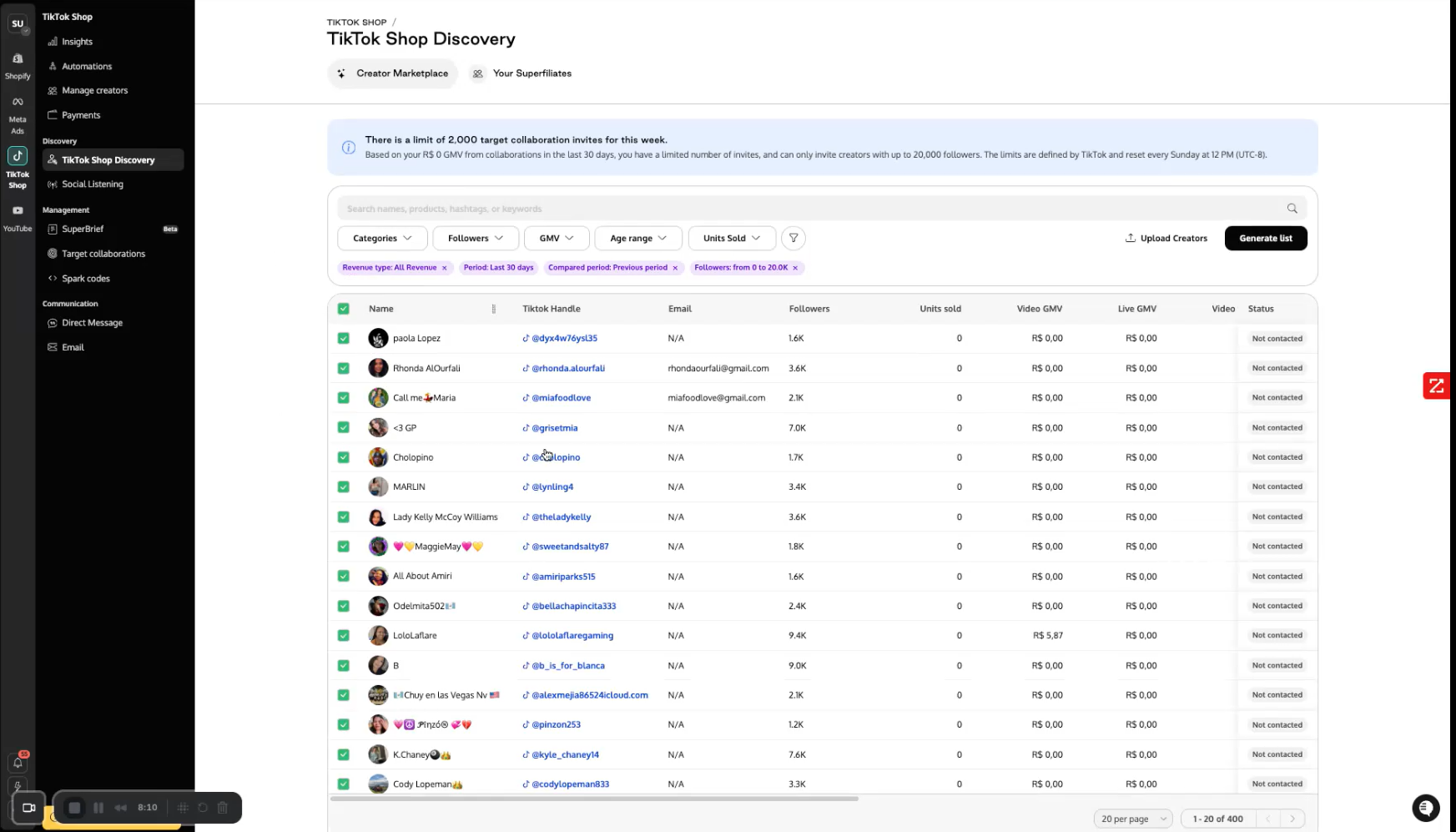Remove the Followers 0 to 20.0K filter chip
The height and width of the screenshot is (832, 1456).
[x=795, y=268]
